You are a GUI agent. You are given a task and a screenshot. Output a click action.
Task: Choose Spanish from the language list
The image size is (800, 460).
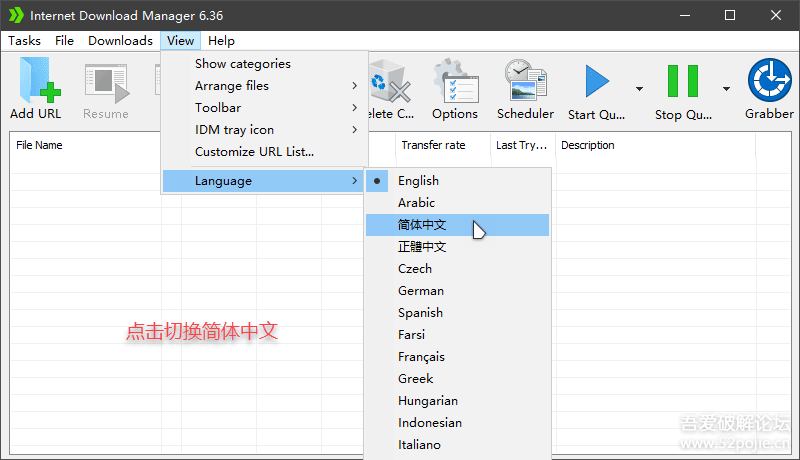pos(458,312)
